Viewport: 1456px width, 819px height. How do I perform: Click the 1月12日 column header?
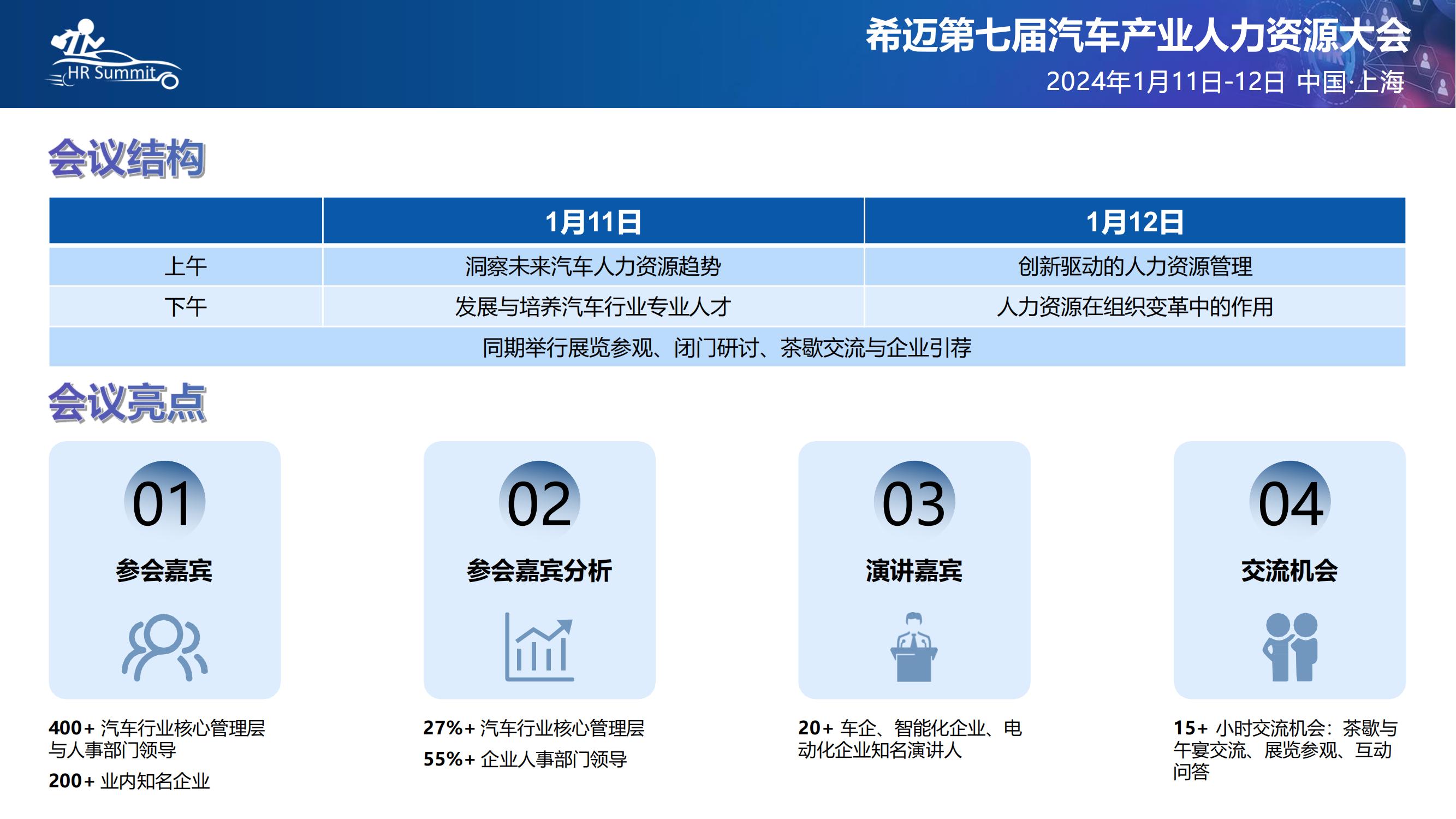[x=1135, y=221]
